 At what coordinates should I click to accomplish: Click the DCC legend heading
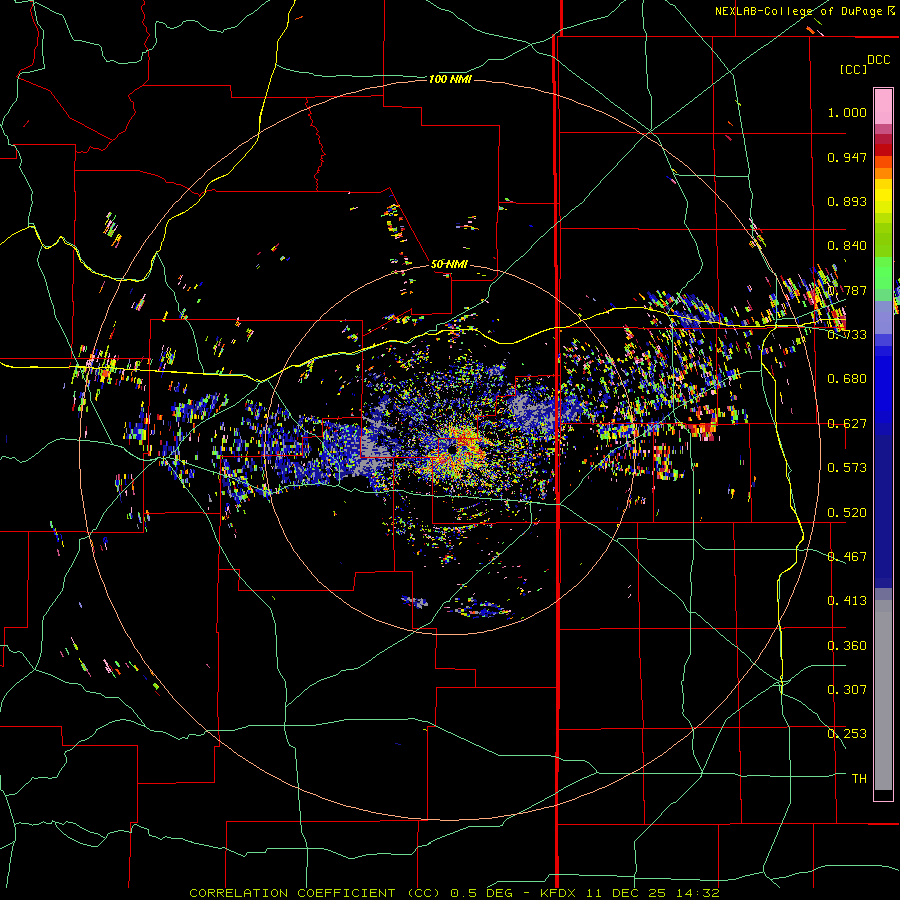coord(879,60)
